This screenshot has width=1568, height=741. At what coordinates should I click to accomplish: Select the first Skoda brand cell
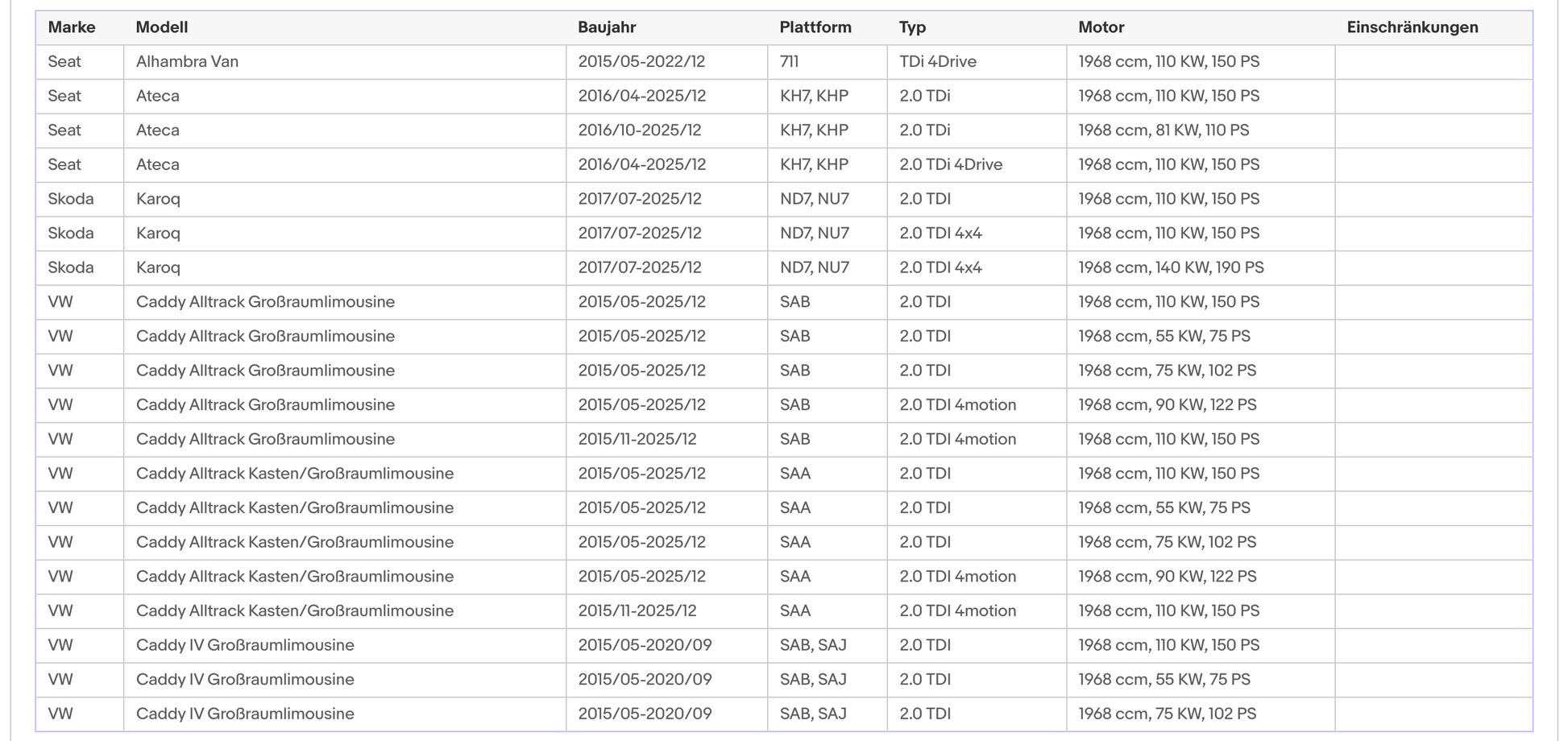click(x=80, y=199)
